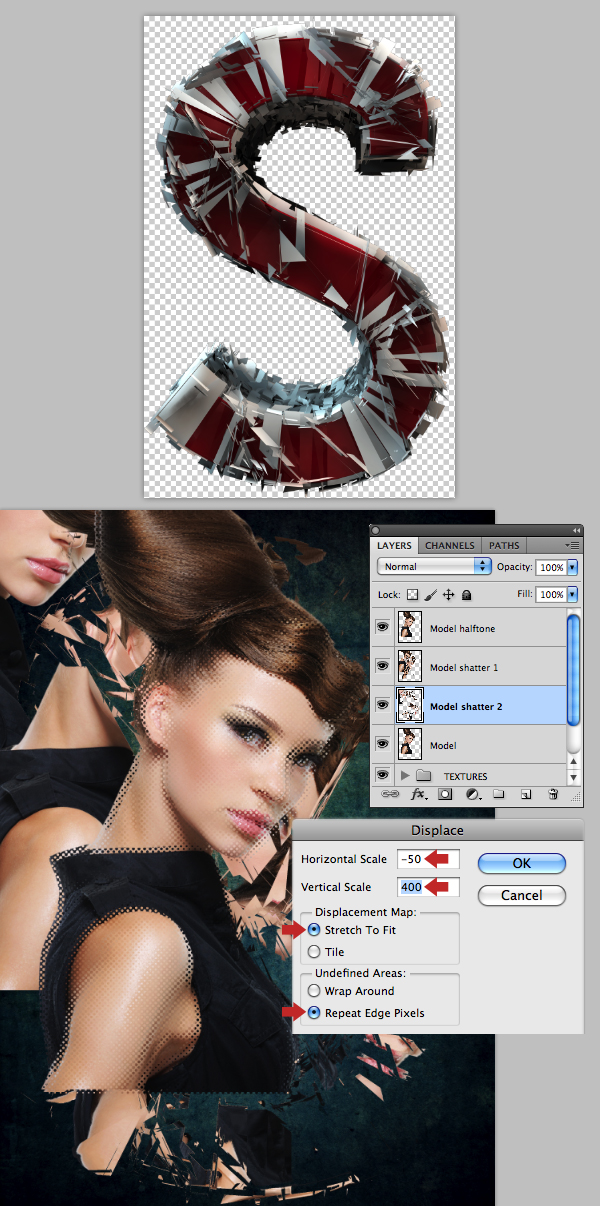Click Cancel in the Displace dialog
The height and width of the screenshot is (1206, 600).
pos(522,895)
